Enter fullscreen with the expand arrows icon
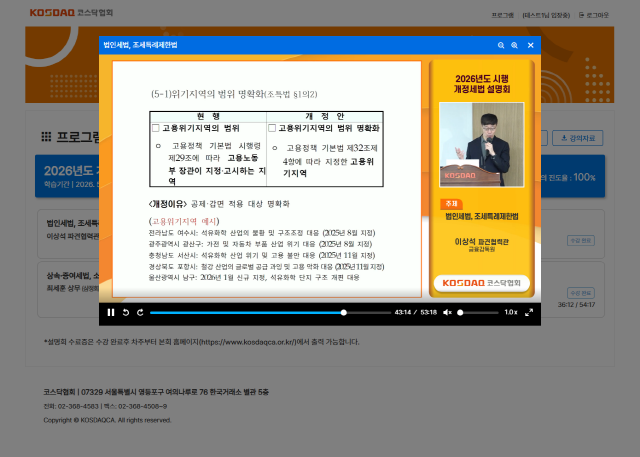 click(x=529, y=313)
